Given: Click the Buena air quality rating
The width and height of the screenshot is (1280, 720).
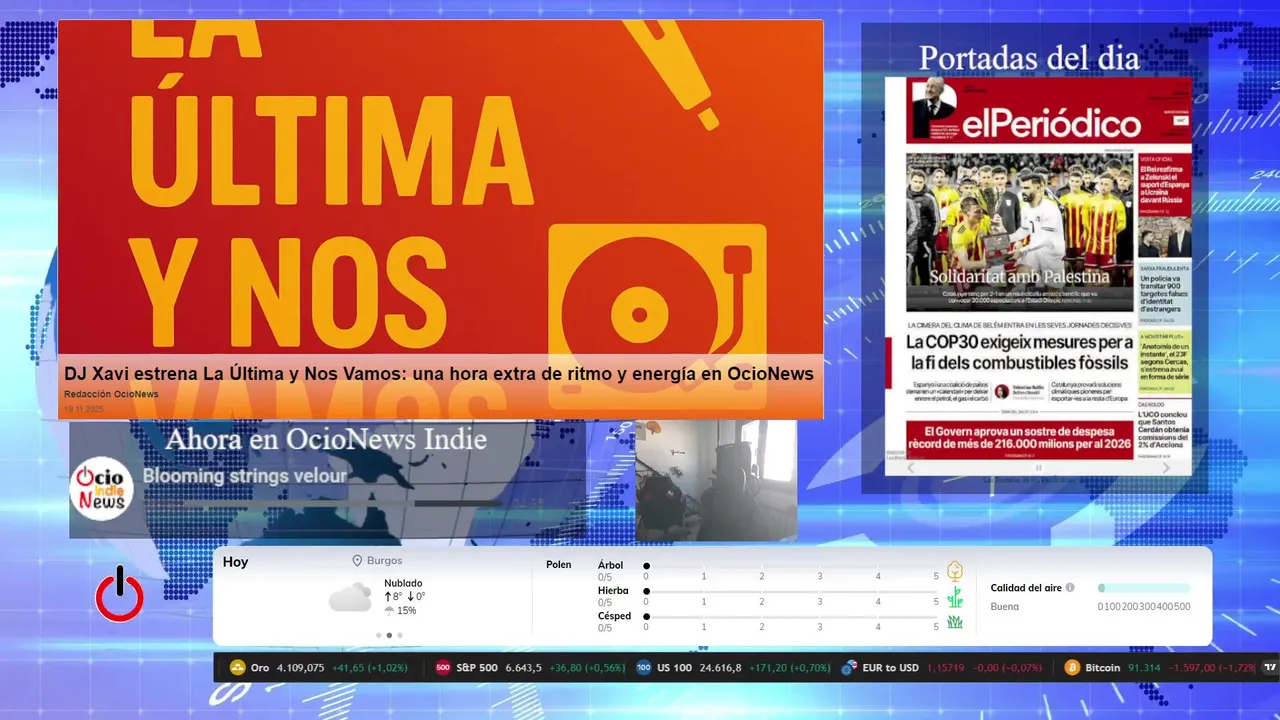Looking at the screenshot, I should tap(1005, 606).
